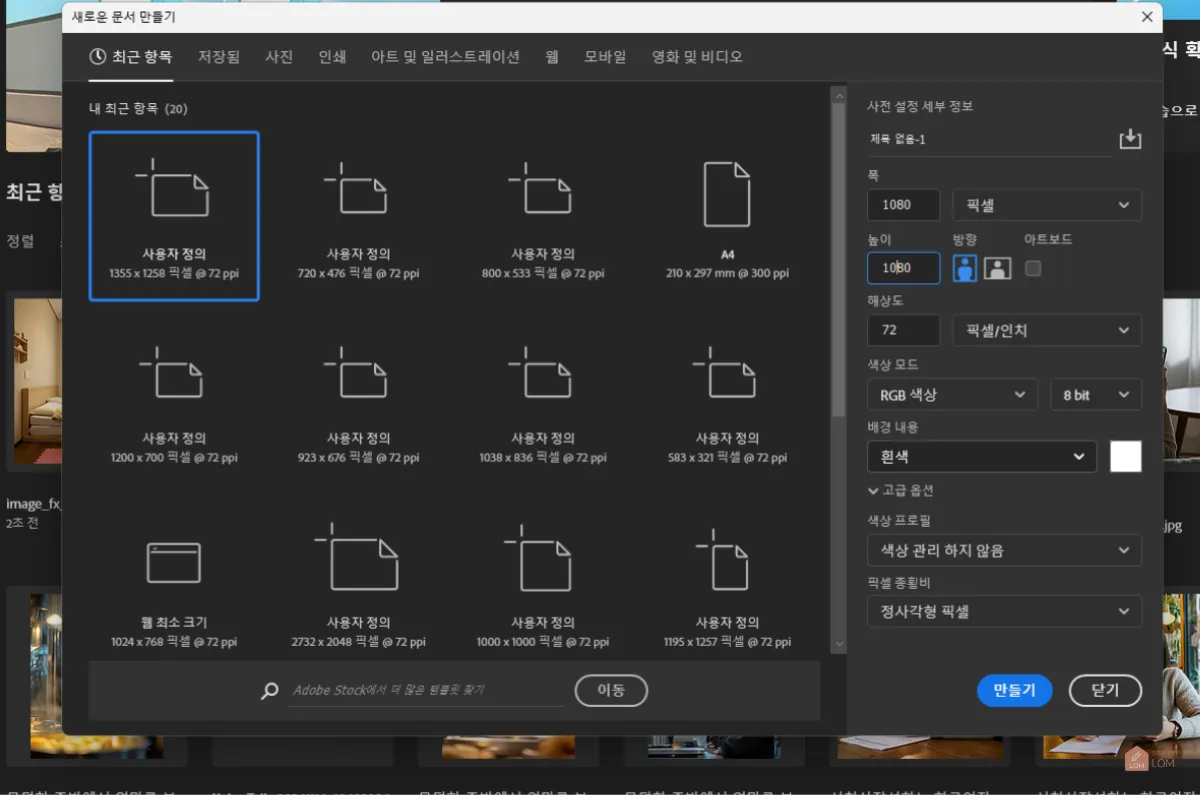Open the resolution unit 픽셀/인치 dropdown
The width and height of the screenshot is (1200, 795).
[x=1047, y=330]
